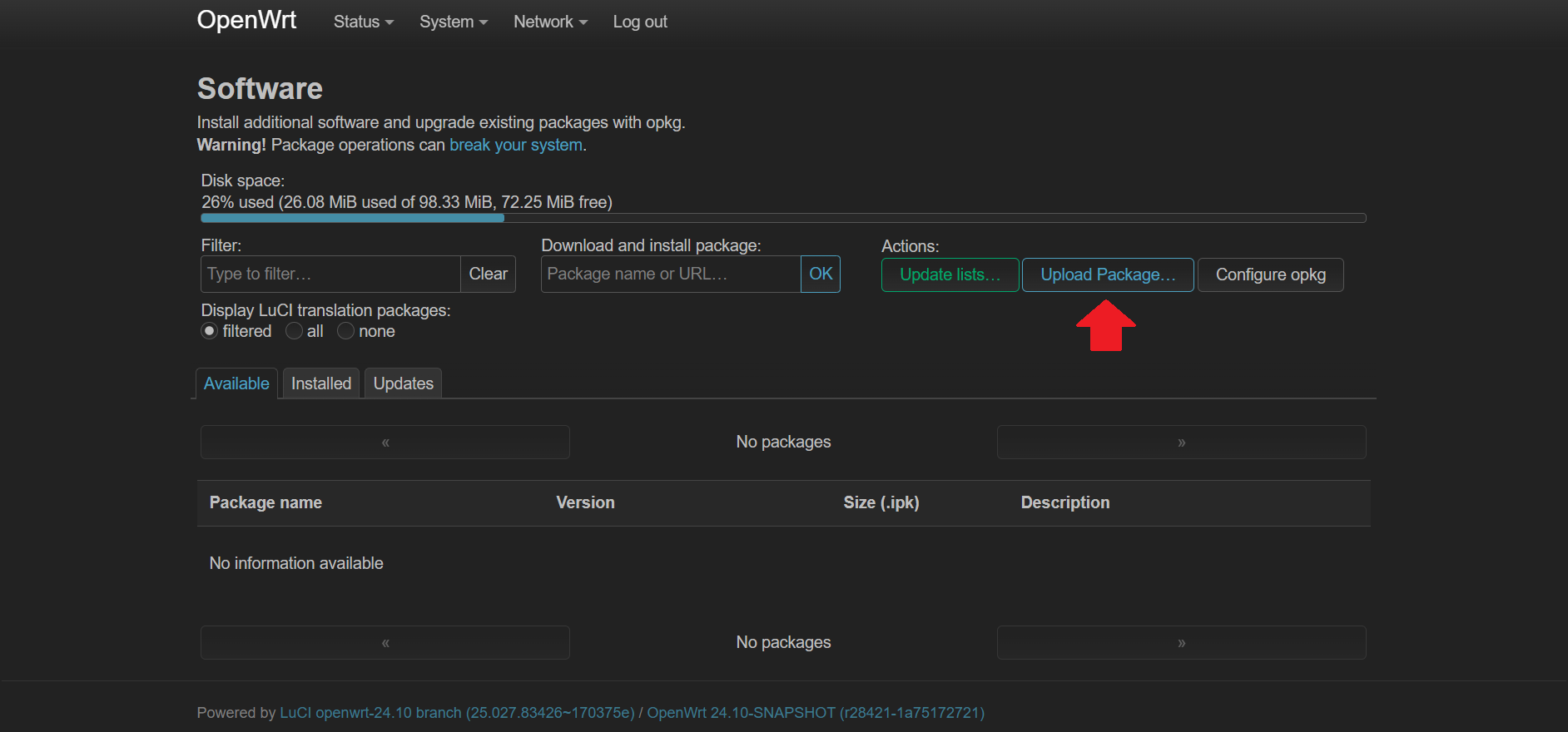
Task: Click the Update lists button
Action: point(950,274)
